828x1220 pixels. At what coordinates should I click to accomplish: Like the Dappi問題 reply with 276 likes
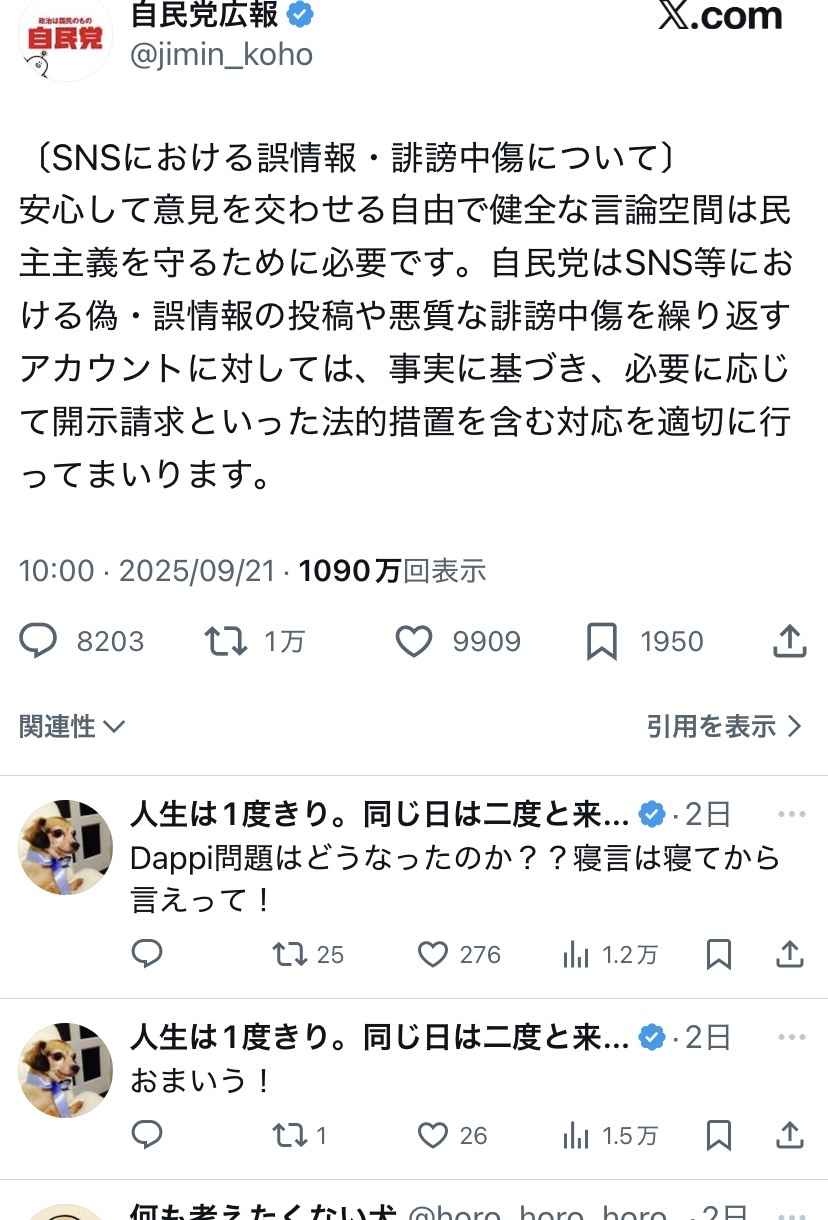pos(432,955)
